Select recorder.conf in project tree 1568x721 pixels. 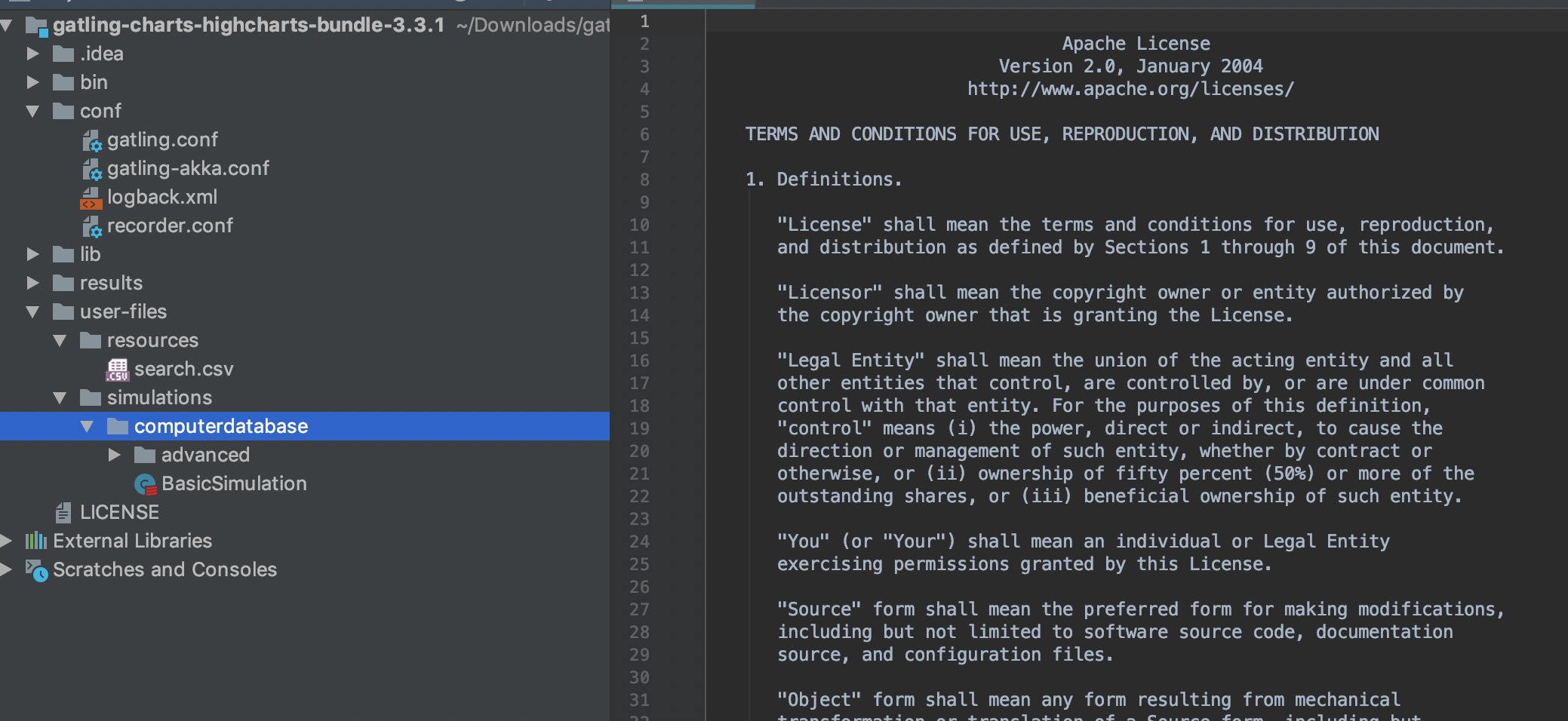[x=170, y=226]
